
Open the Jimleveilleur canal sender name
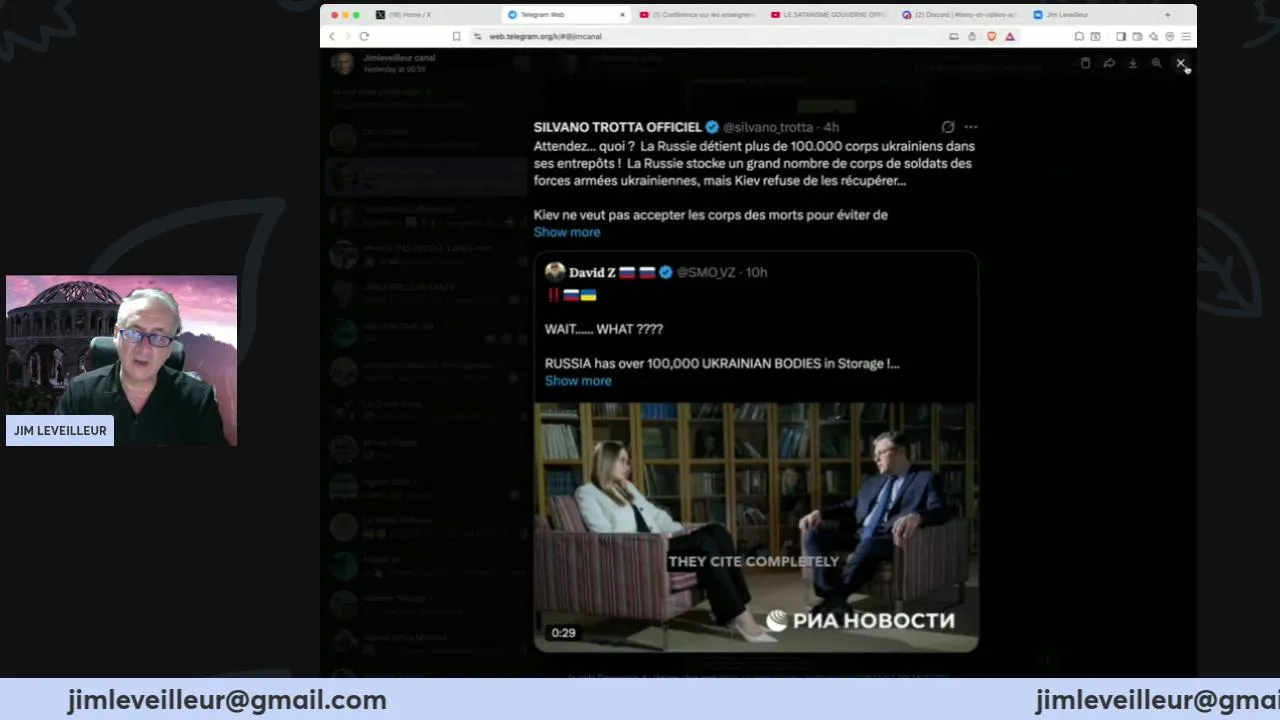tap(399, 58)
